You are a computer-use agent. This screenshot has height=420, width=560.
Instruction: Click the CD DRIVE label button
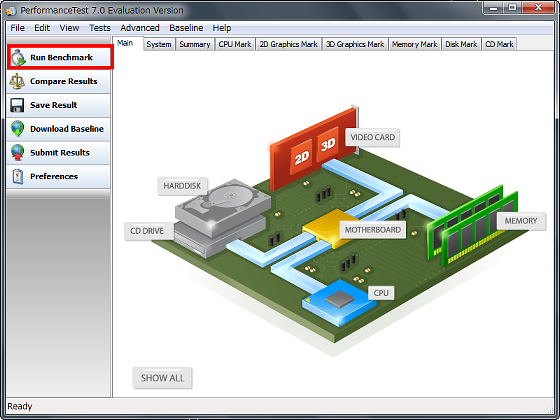pyautogui.click(x=147, y=231)
